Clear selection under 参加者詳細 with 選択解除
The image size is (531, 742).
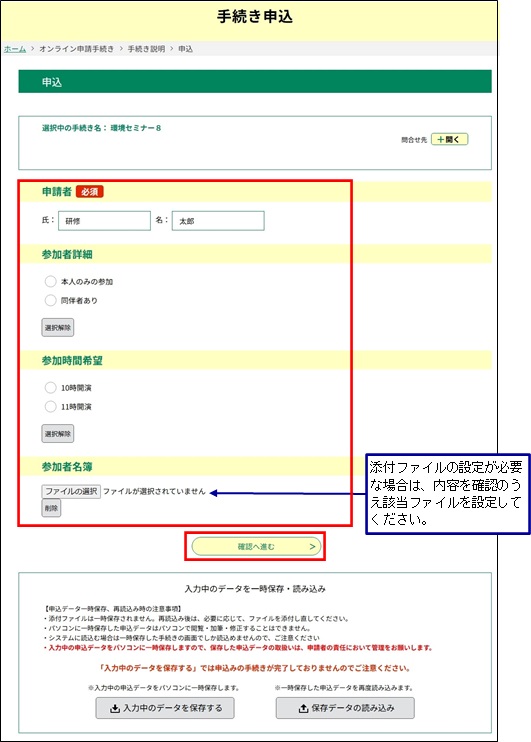[x=58, y=327]
